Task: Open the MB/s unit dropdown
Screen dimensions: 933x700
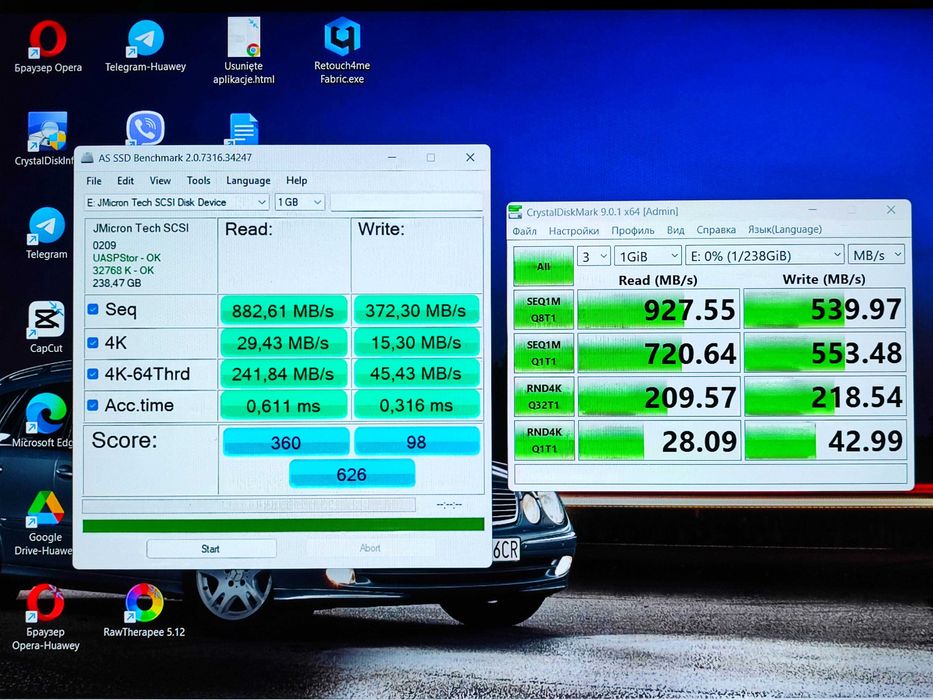Action: 877,256
